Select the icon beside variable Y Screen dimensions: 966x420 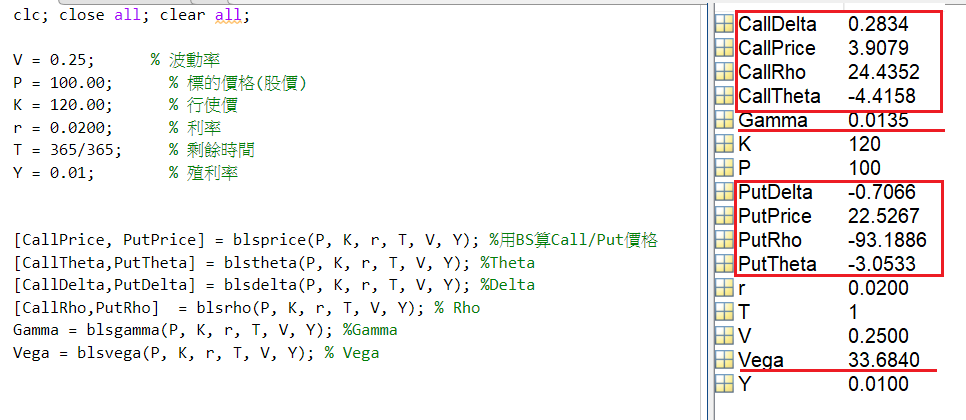pyautogui.click(x=725, y=385)
